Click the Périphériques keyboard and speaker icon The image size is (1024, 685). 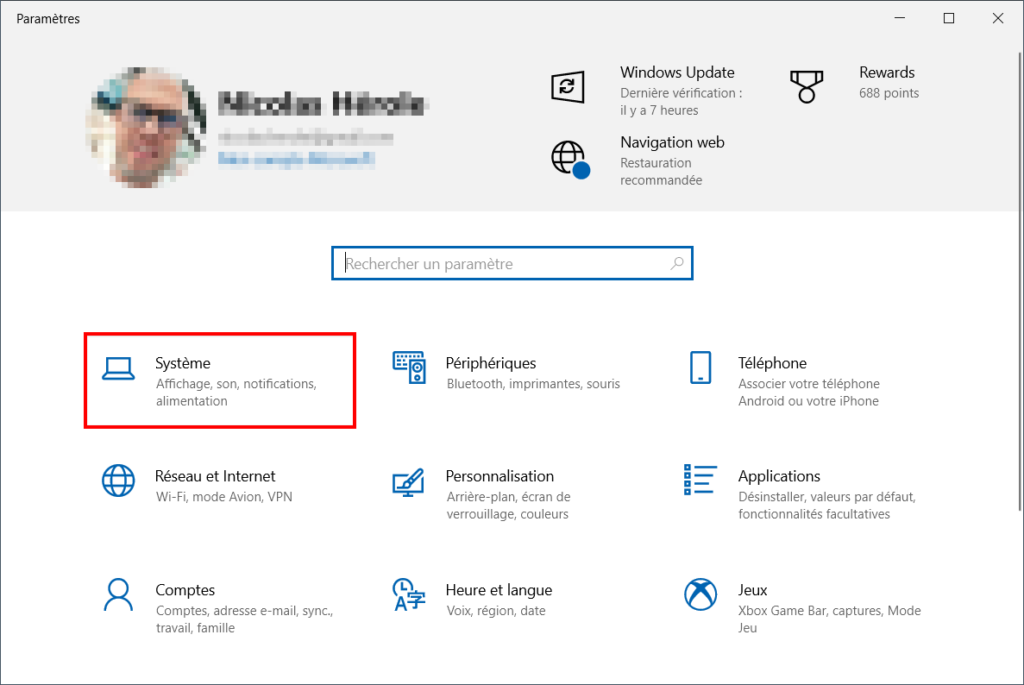(x=409, y=368)
